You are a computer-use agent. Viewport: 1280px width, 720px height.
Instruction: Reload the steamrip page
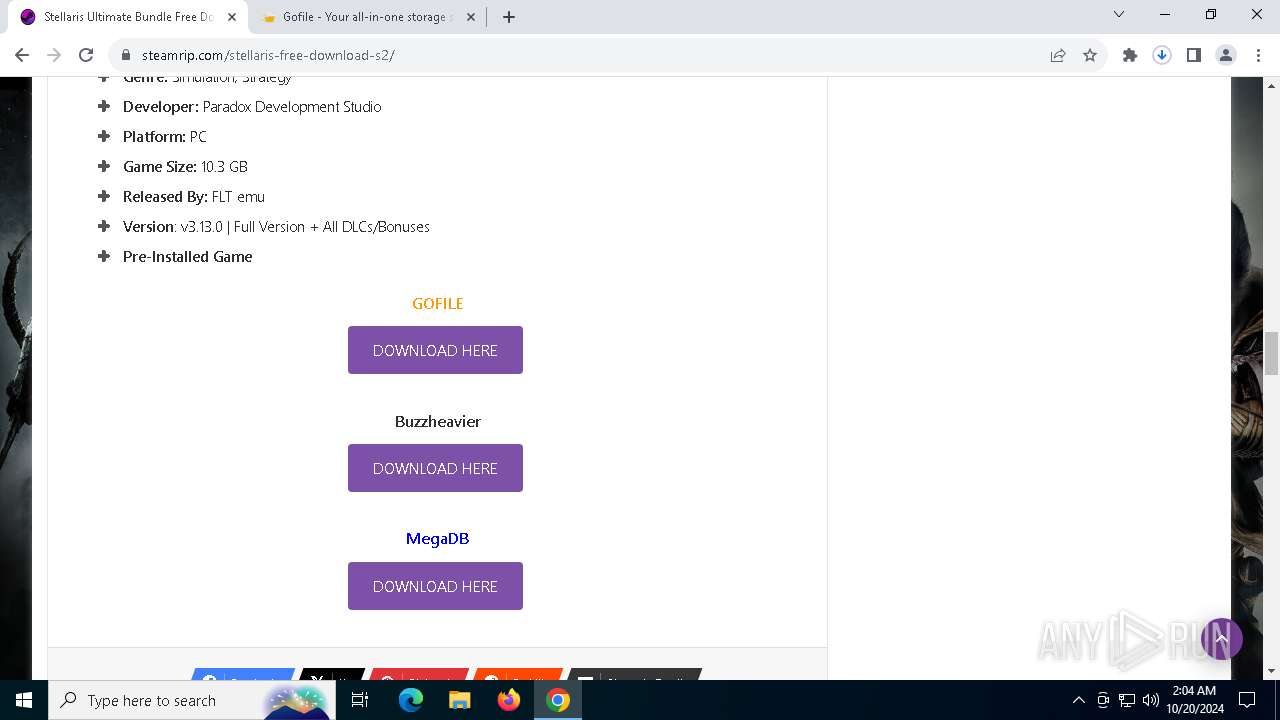(86, 55)
